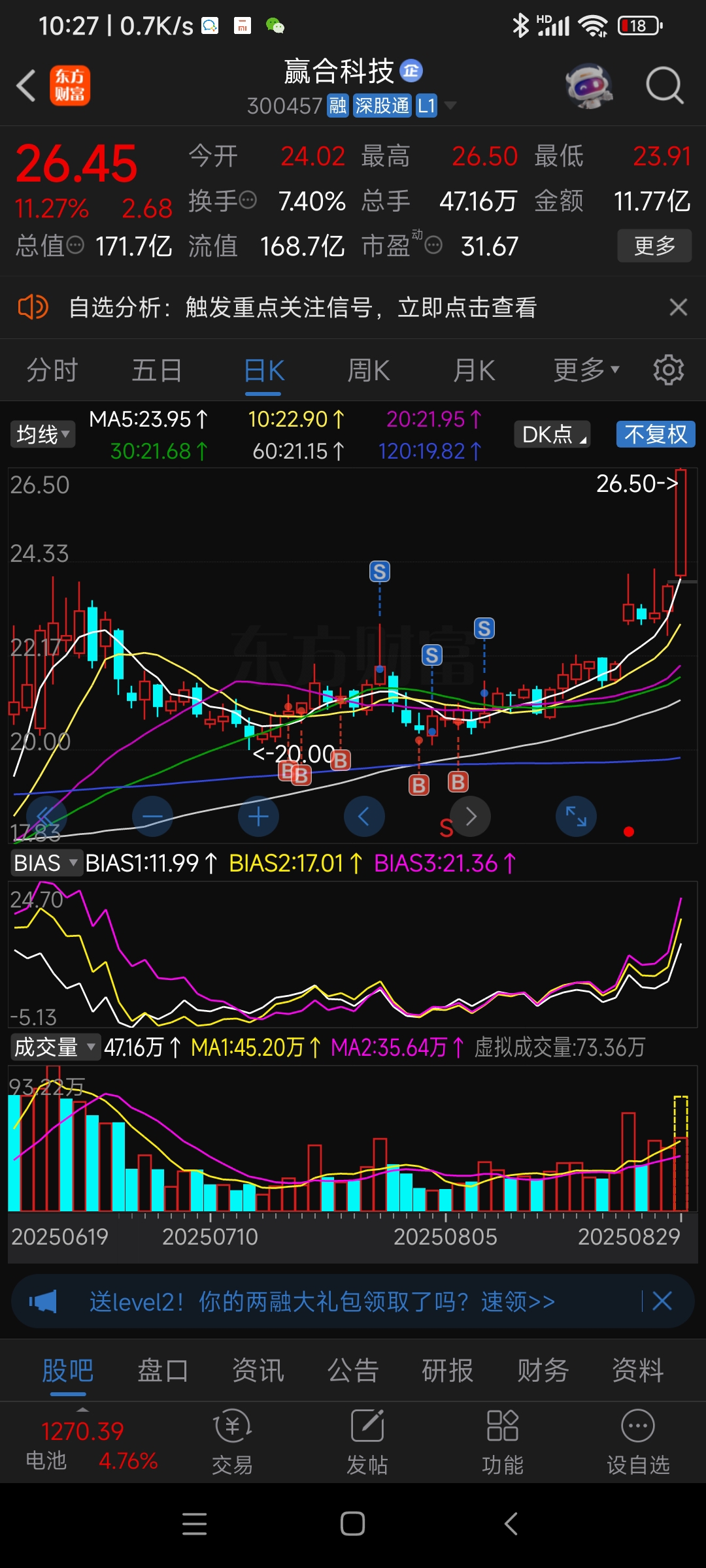
Task: Open 自选分析 signal notification text
Action: [x=303, y=307]
